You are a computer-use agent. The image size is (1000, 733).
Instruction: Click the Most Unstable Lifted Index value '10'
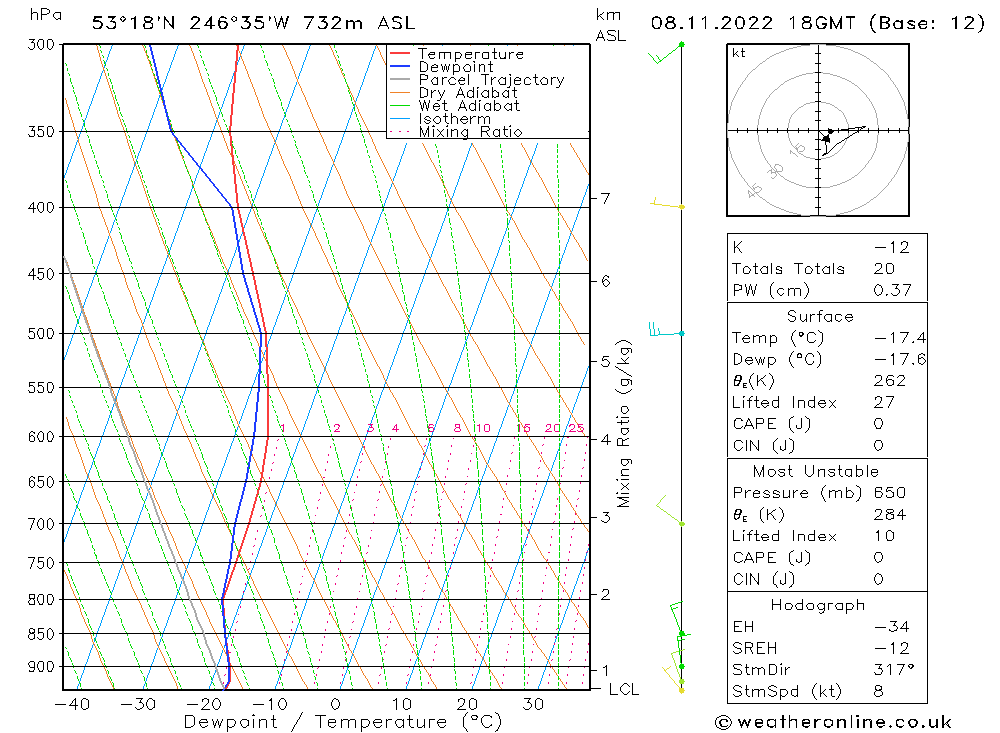coord(884,537)
